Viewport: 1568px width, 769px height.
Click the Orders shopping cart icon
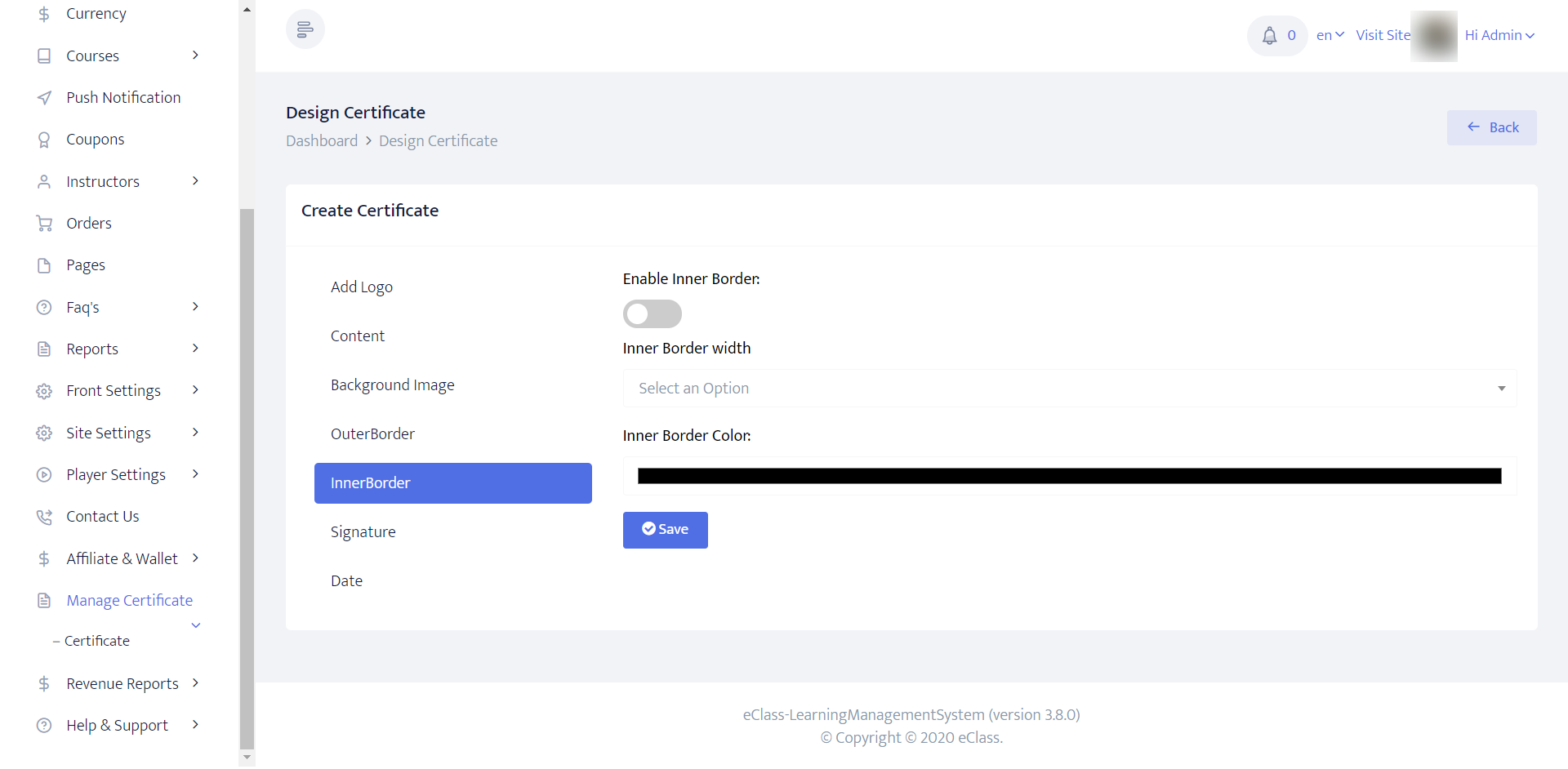[44, 224]
